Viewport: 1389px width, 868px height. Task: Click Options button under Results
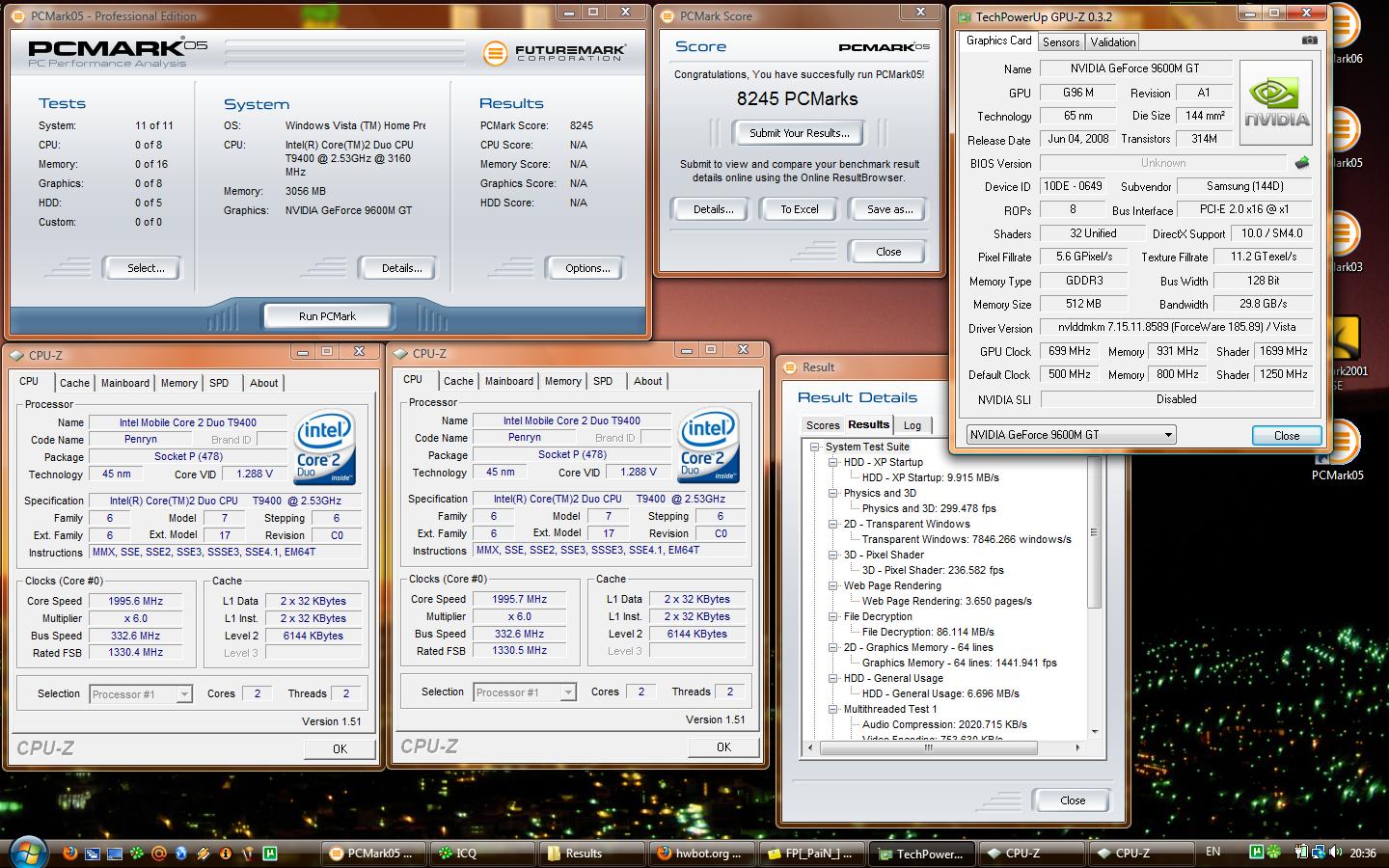pyautogui.click(x=587, y=268)
